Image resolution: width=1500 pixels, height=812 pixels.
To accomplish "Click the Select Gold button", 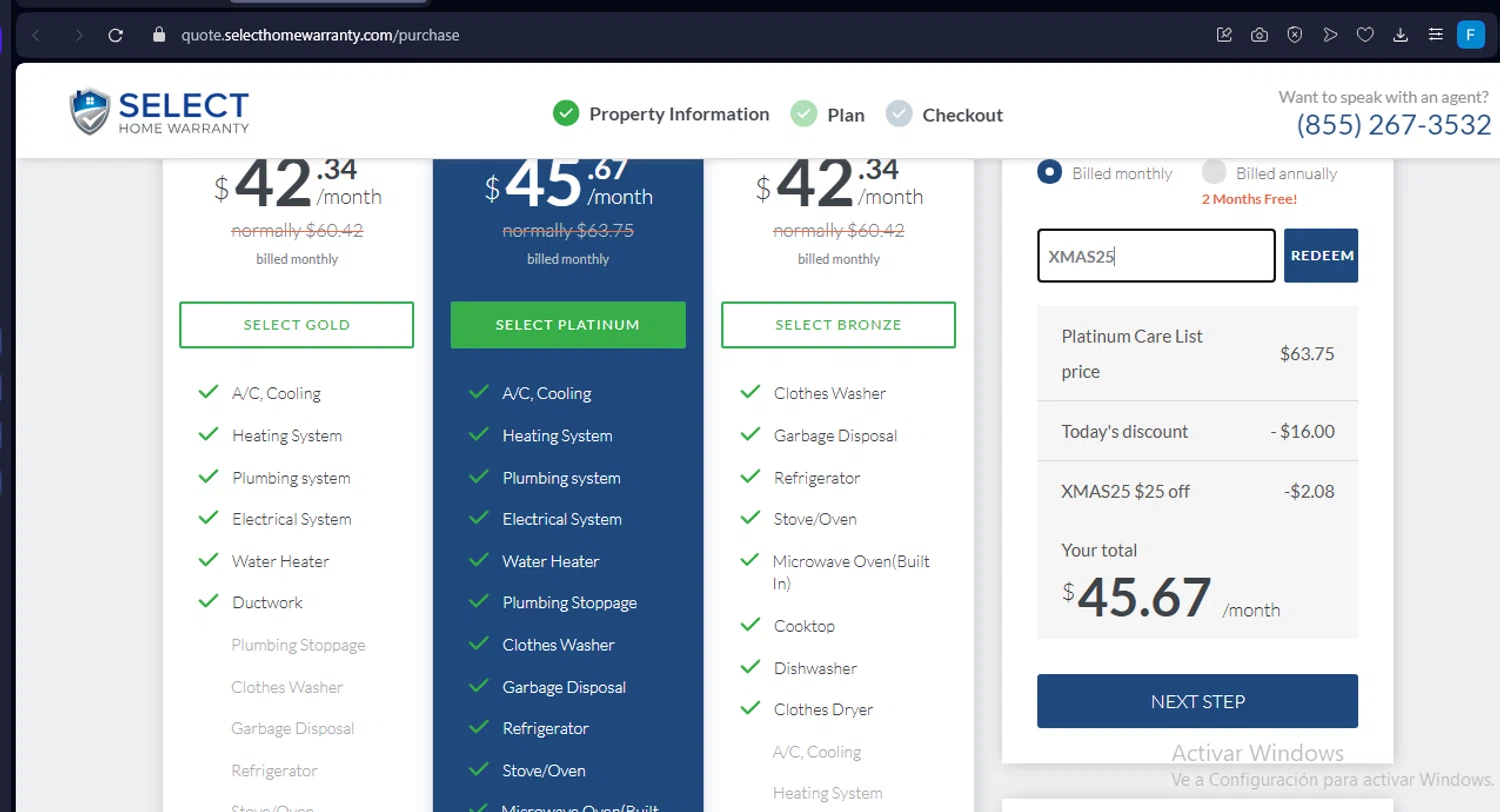I will click(x=296, y=325).
